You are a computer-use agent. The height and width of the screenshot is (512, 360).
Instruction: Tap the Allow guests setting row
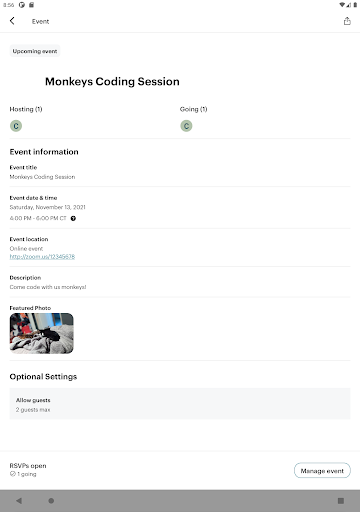(x=180, y=404)
